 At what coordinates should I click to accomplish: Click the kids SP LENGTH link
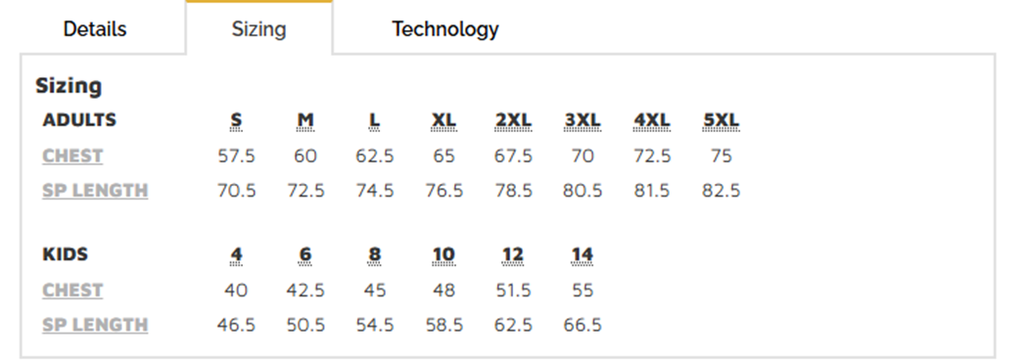95,325
